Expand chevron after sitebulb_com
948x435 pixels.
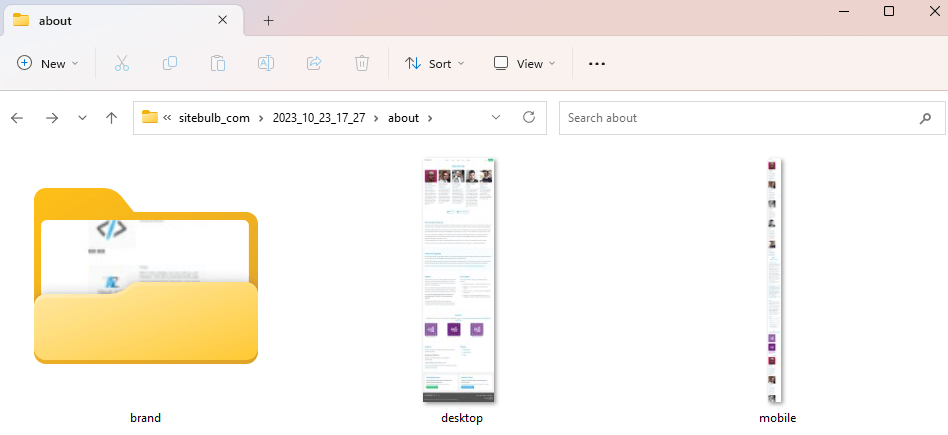261,118
